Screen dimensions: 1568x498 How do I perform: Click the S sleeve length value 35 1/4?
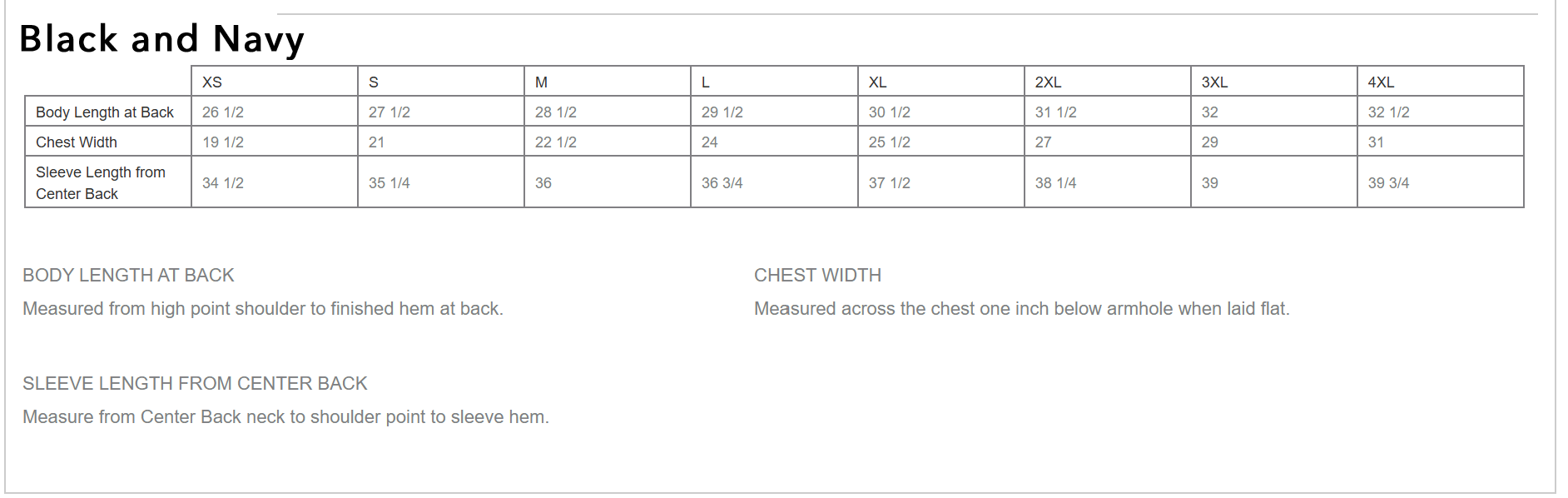point(390,183)
